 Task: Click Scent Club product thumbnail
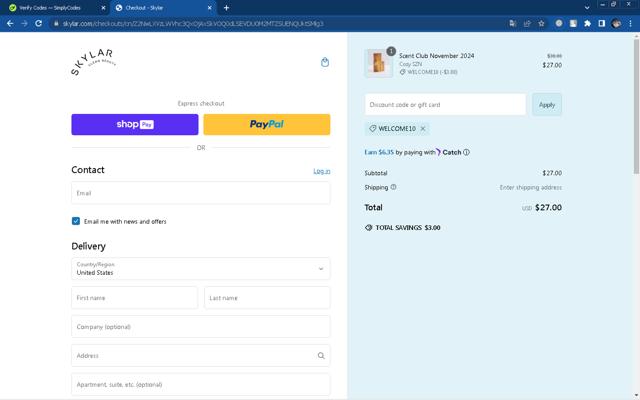tap(378, 63)
